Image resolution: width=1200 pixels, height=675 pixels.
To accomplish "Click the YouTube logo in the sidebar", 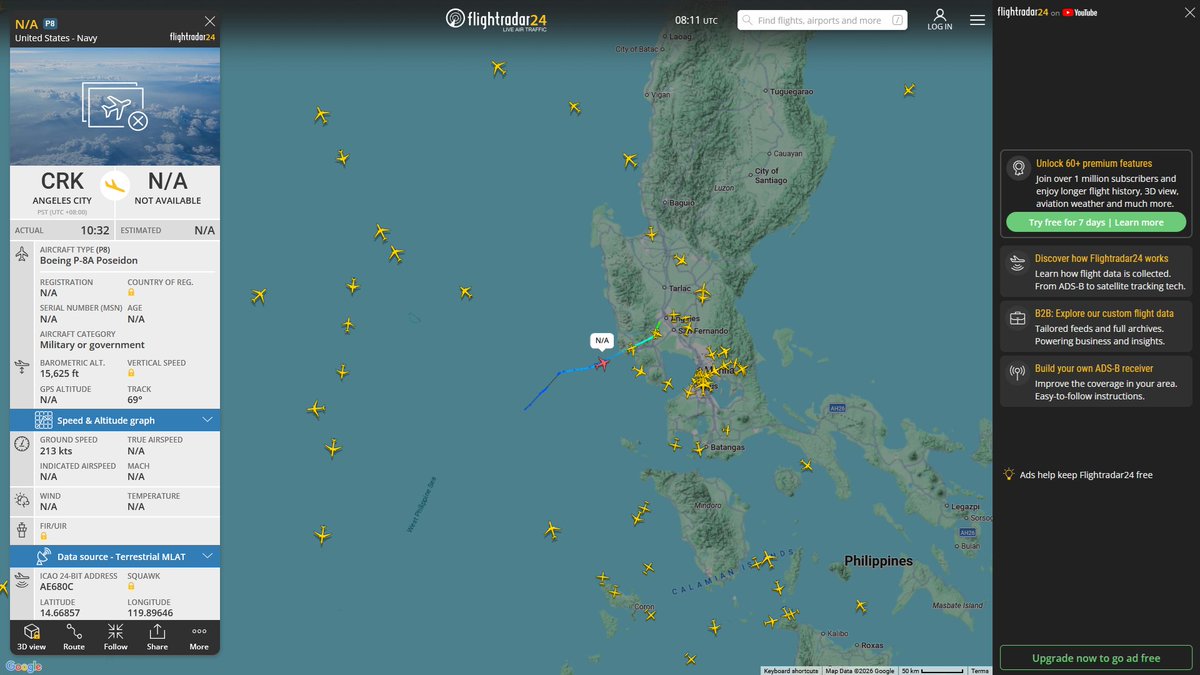I will [1080, 12].
